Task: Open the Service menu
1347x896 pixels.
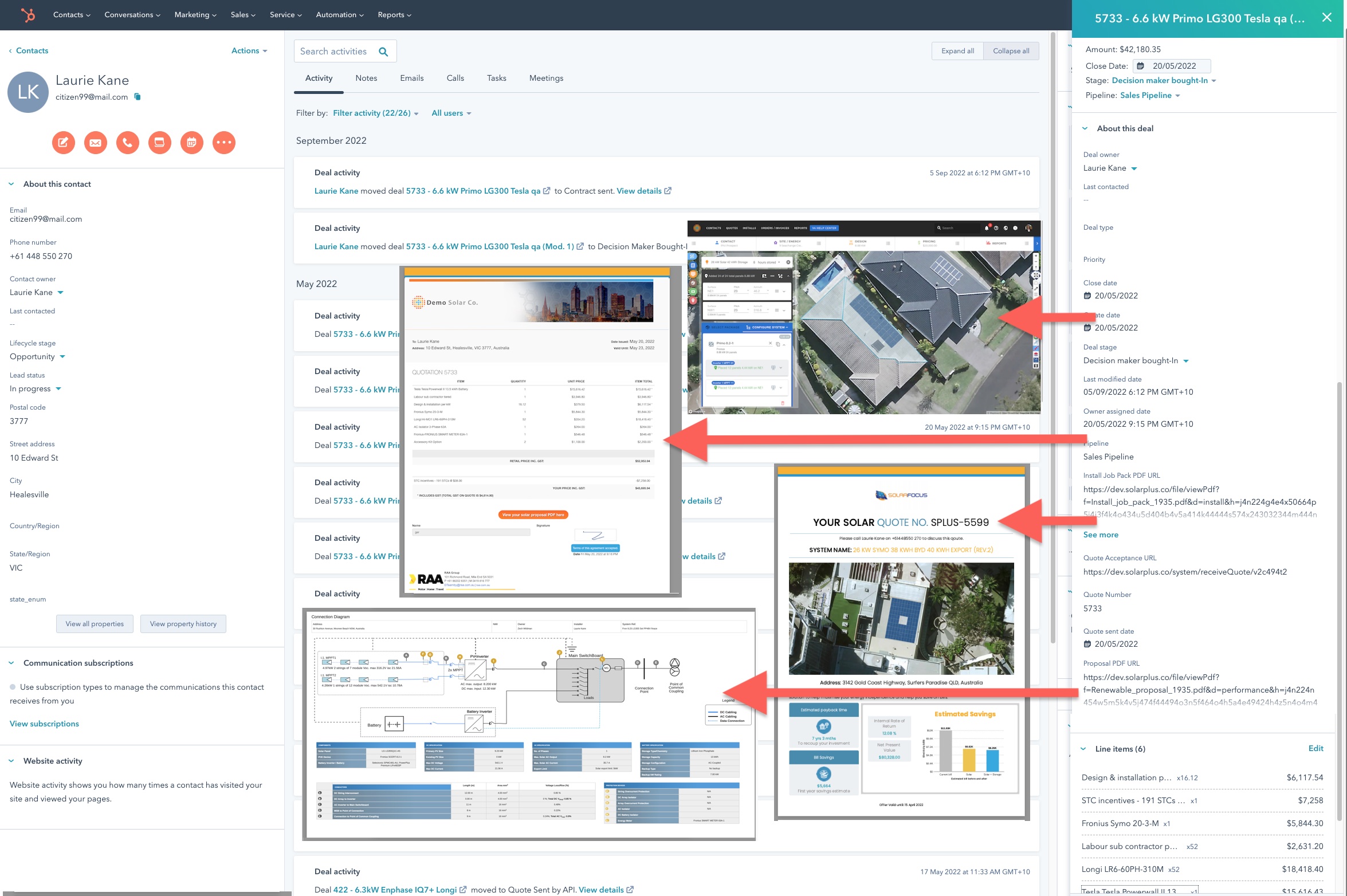Action: point(286,15)
